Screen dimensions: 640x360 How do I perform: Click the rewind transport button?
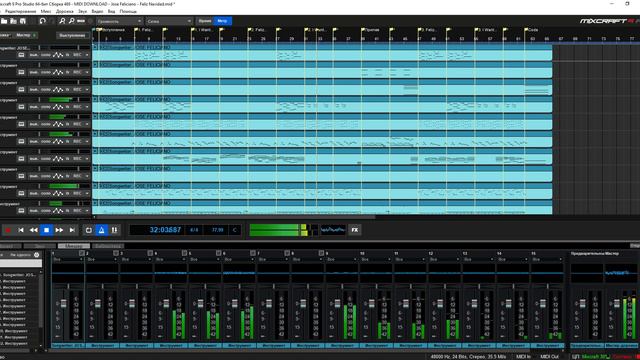click(33, 230)
